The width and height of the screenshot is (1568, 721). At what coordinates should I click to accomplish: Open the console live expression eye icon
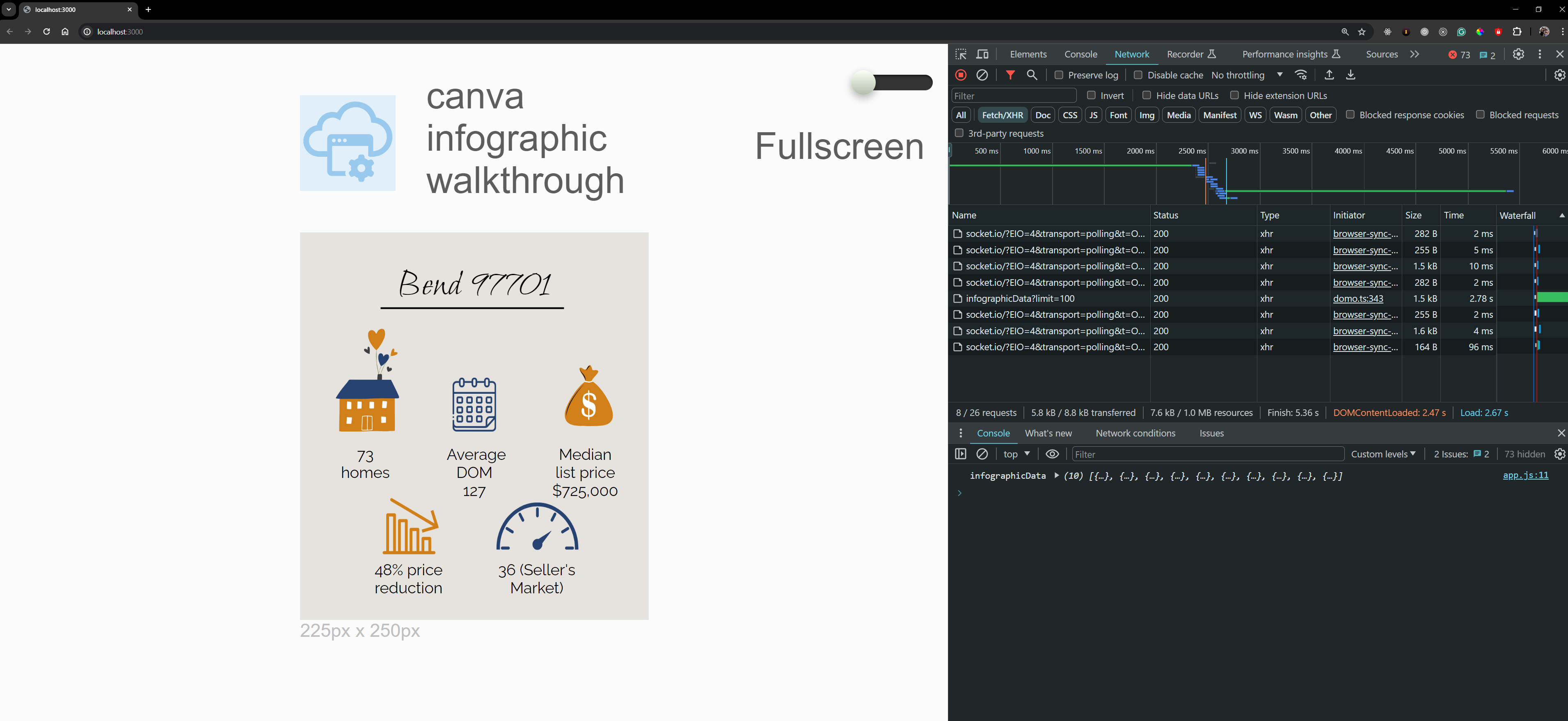coord(1052,454)
